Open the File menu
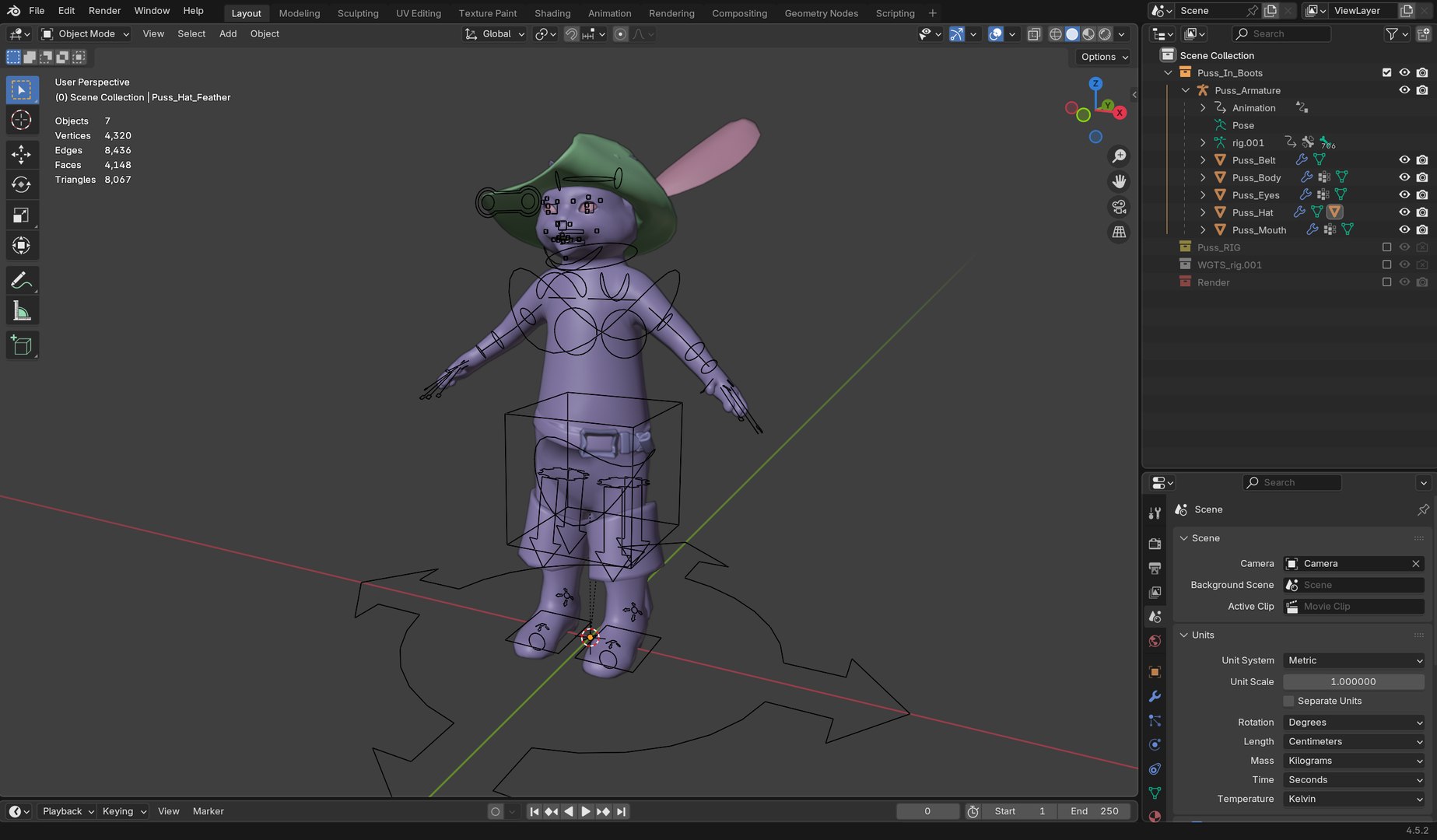Screen dimensions: 1437x840 [37, 11]
